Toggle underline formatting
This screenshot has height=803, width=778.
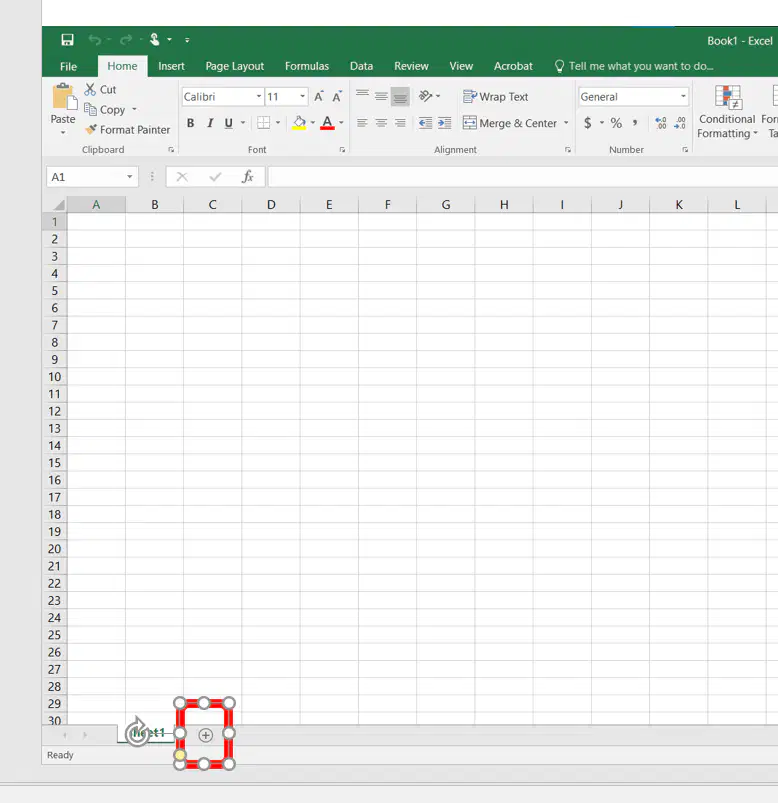click(x=228, y=123)
